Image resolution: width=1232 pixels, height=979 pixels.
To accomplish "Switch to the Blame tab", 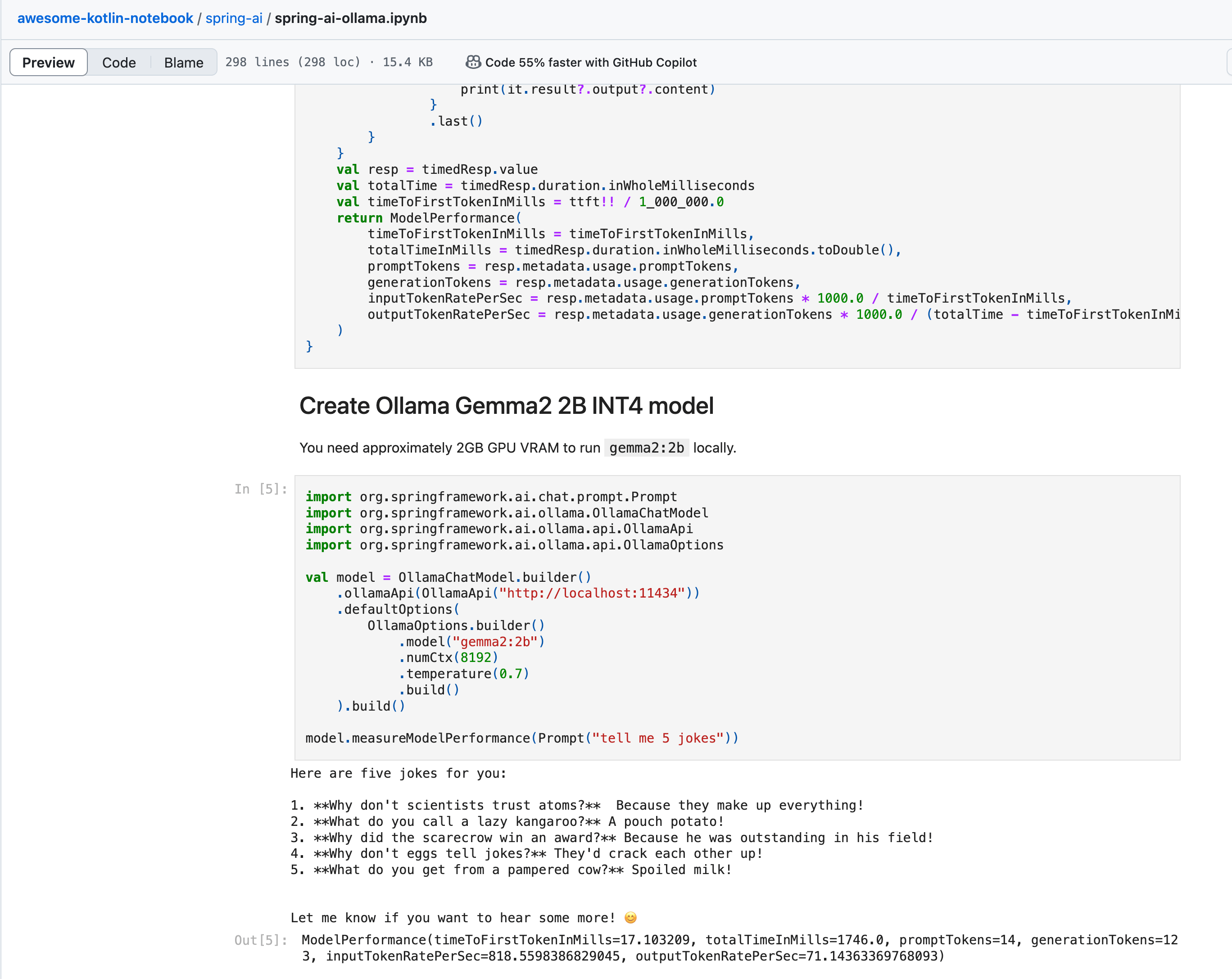I will click(x=183, y=62).
